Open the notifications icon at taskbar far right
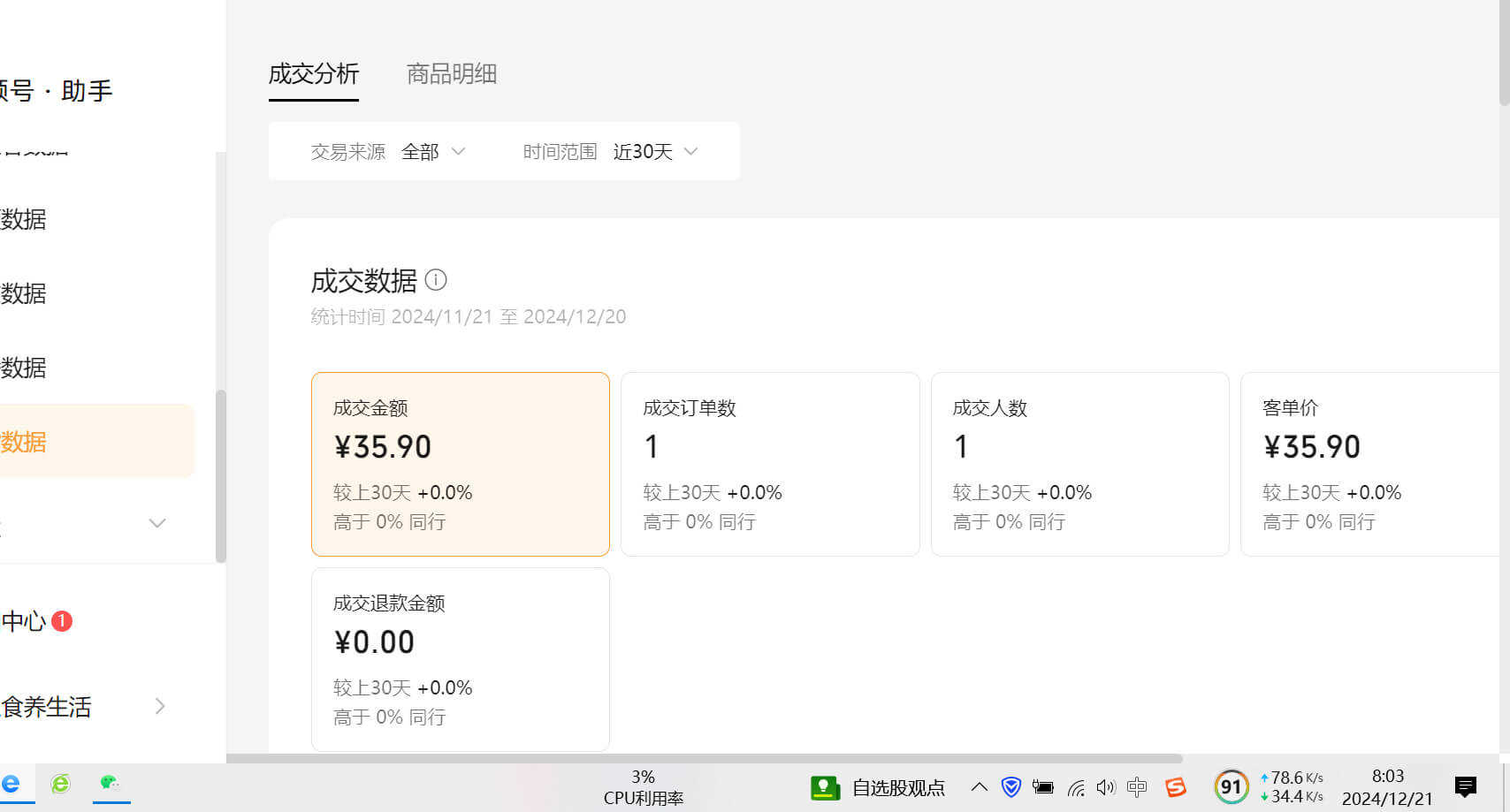Image resolution: width=1510 pixels, height=812 pixels. (x=1466, y=786)
